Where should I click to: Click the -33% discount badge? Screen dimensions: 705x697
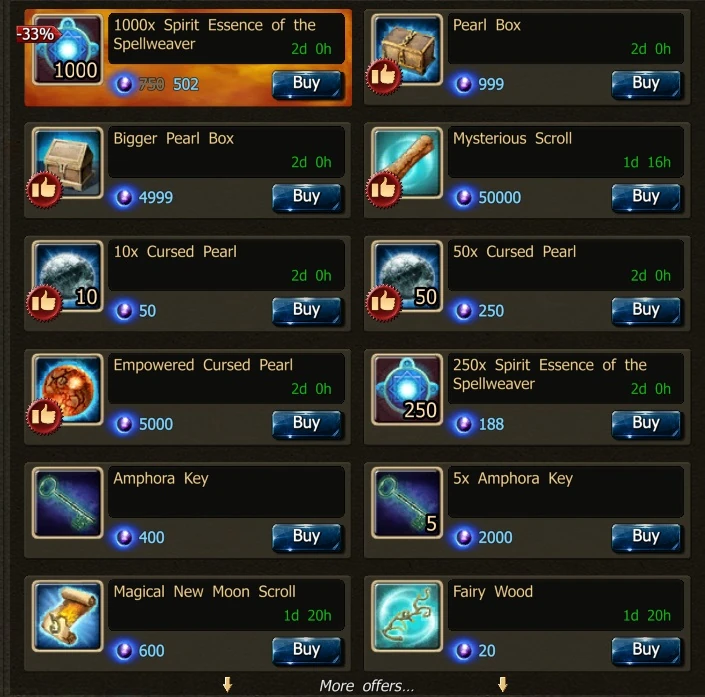tap(36, 34)
